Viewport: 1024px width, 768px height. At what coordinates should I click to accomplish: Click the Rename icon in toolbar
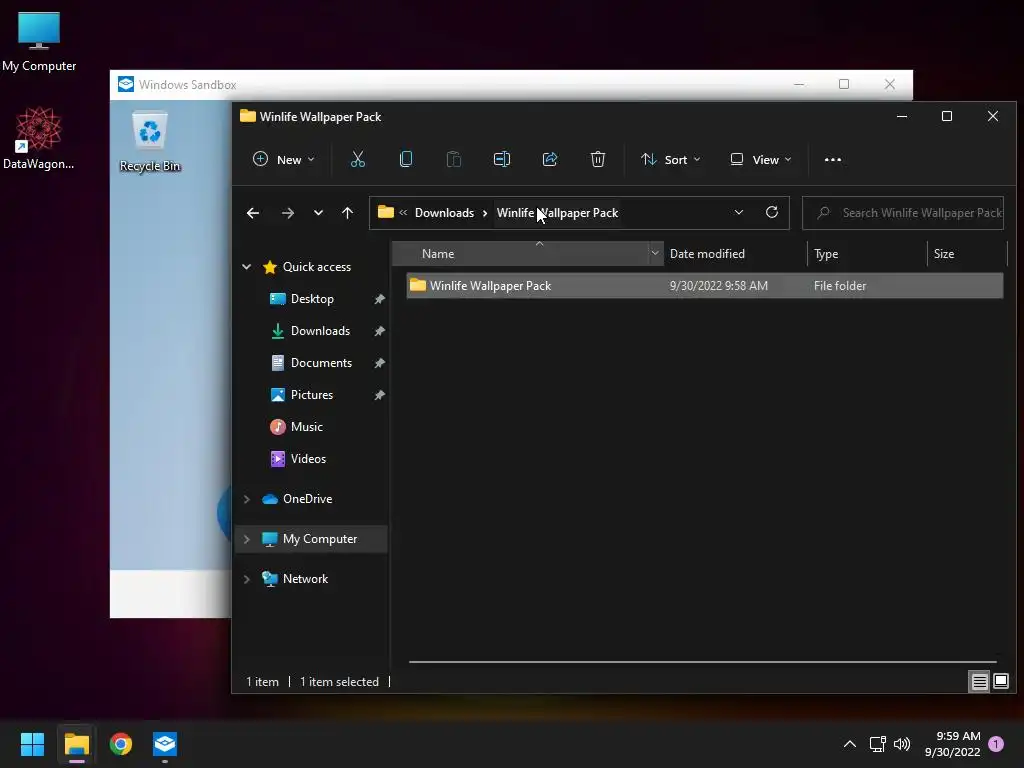pos(502,159)
